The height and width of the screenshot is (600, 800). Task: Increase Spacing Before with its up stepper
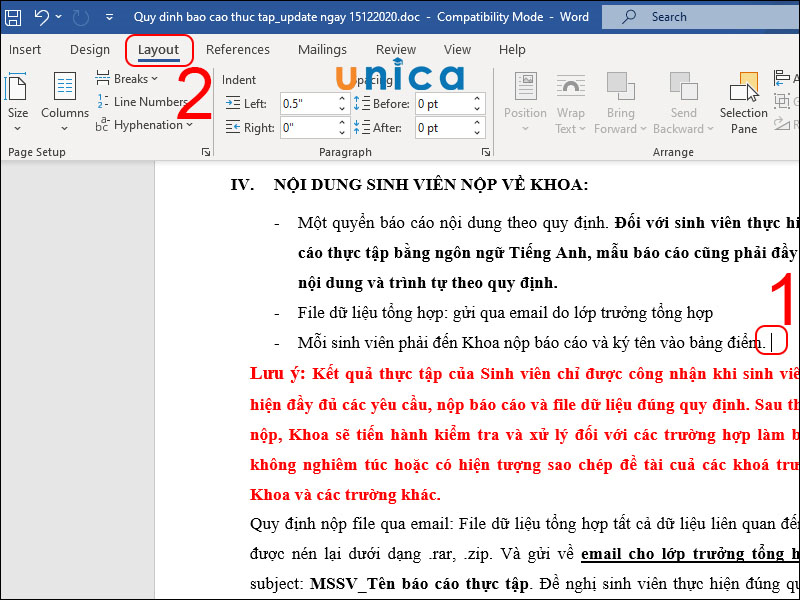(477, 98)
